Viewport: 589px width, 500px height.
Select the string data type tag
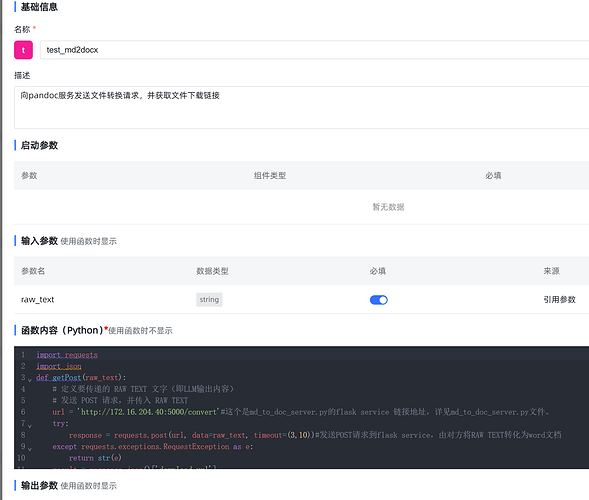coord(209,299)
